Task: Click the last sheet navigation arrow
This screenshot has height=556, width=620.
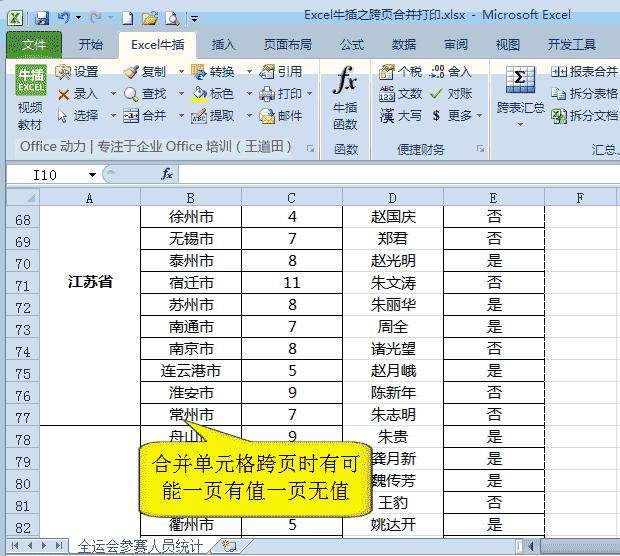Action: point(59,546)
